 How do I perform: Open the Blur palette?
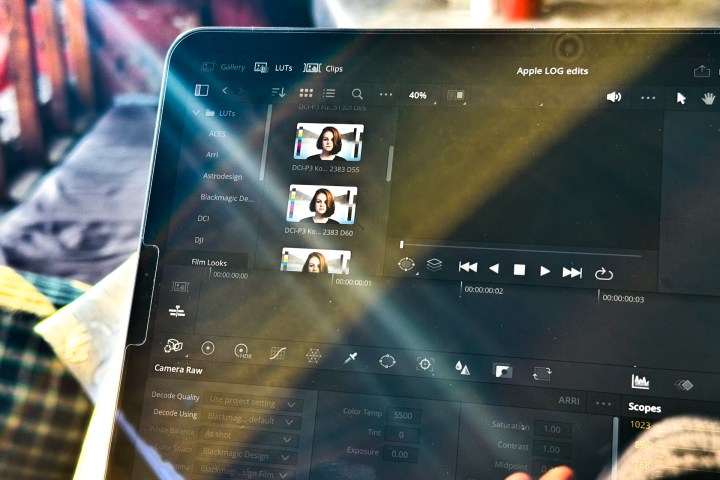462,367
